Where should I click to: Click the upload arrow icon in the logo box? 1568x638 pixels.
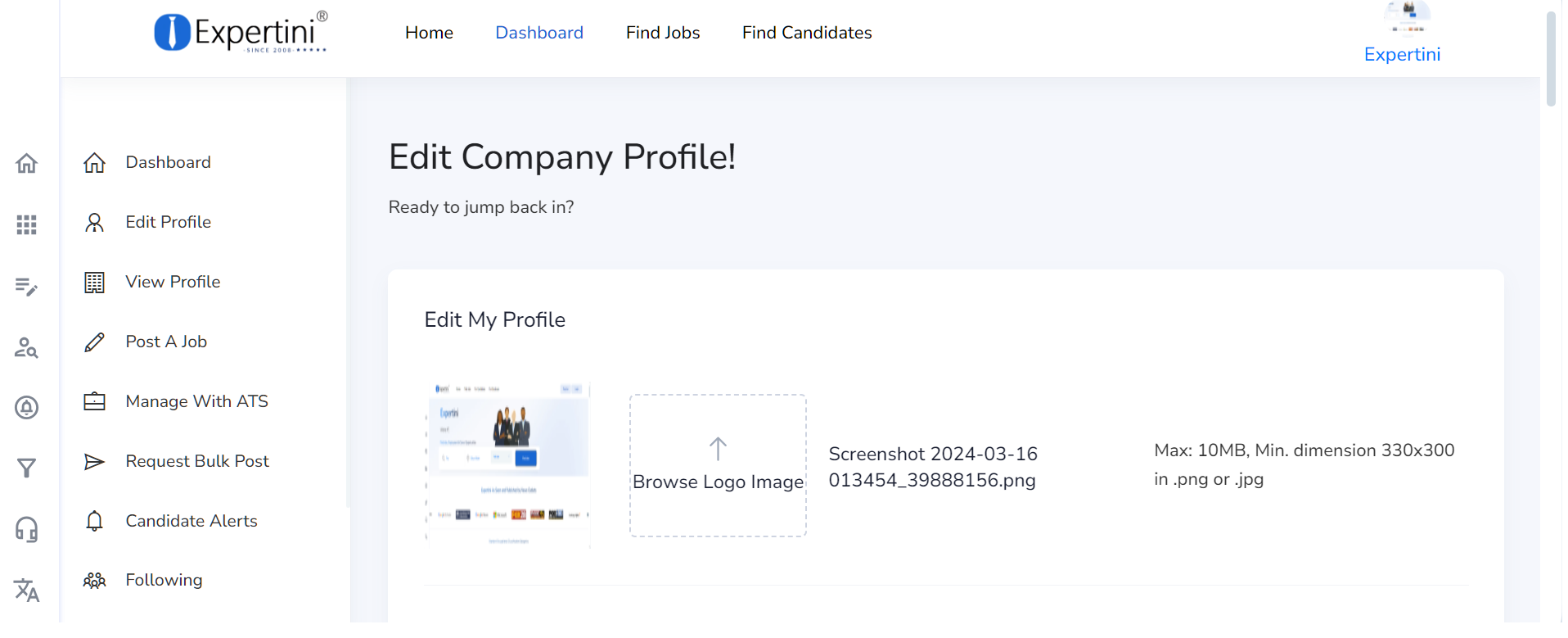coord(718,449)
